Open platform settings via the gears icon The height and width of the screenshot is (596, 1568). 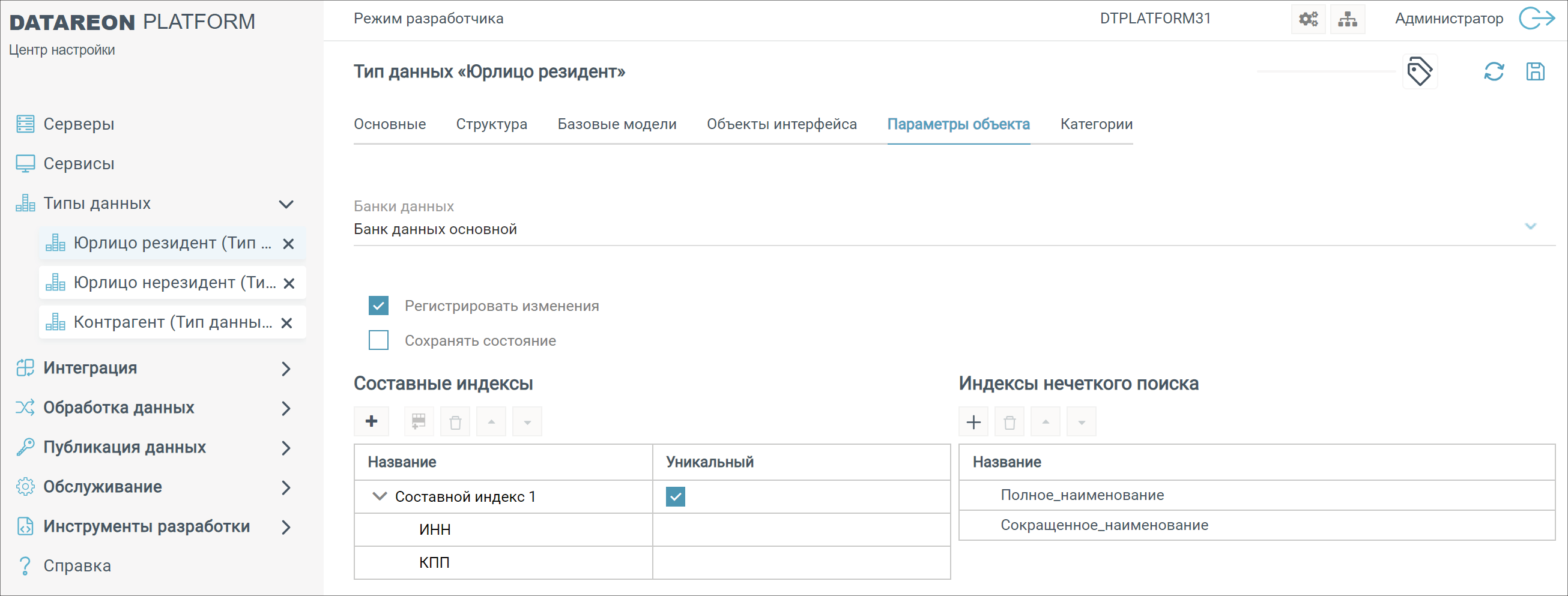pos(1308,19)
